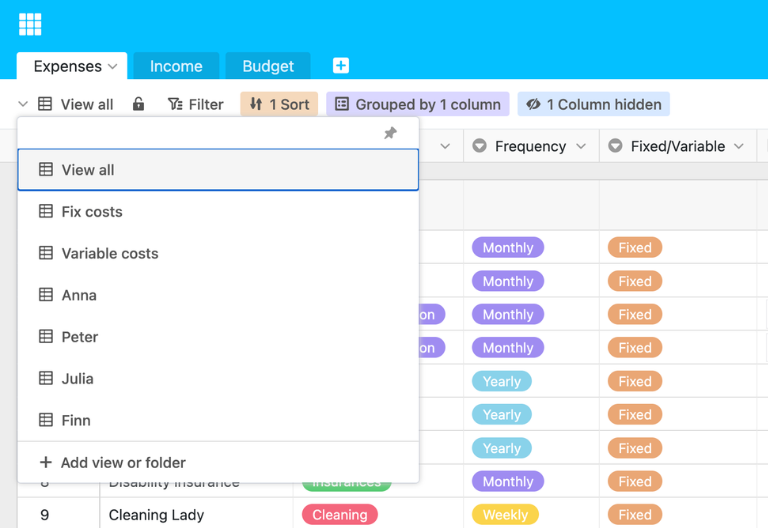Open the Filter tool
Viewport: 768px width, 528px height.
point(195,104)
